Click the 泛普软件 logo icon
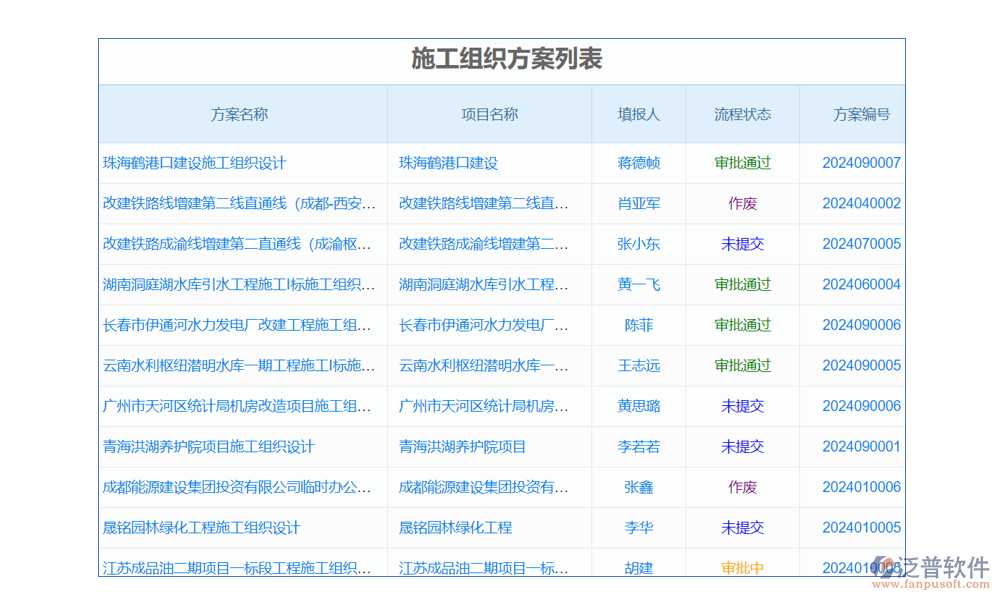 click(885, 566)
